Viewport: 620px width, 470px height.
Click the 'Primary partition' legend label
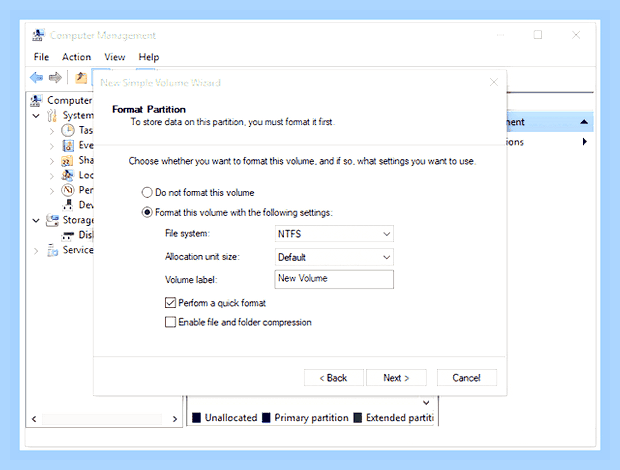[312, 418]
